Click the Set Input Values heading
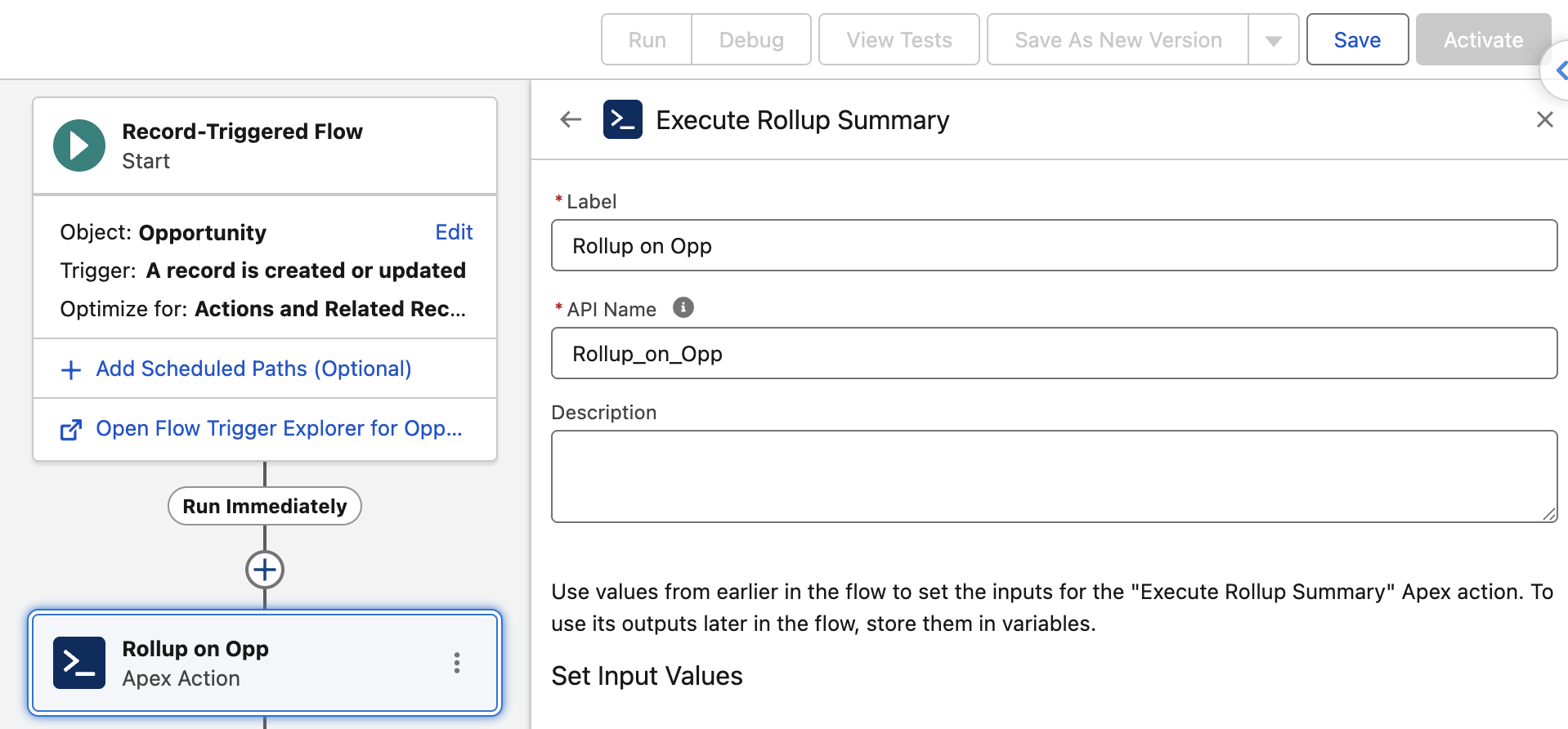This screenshot has width=1568, height=729. pos(647,676)
